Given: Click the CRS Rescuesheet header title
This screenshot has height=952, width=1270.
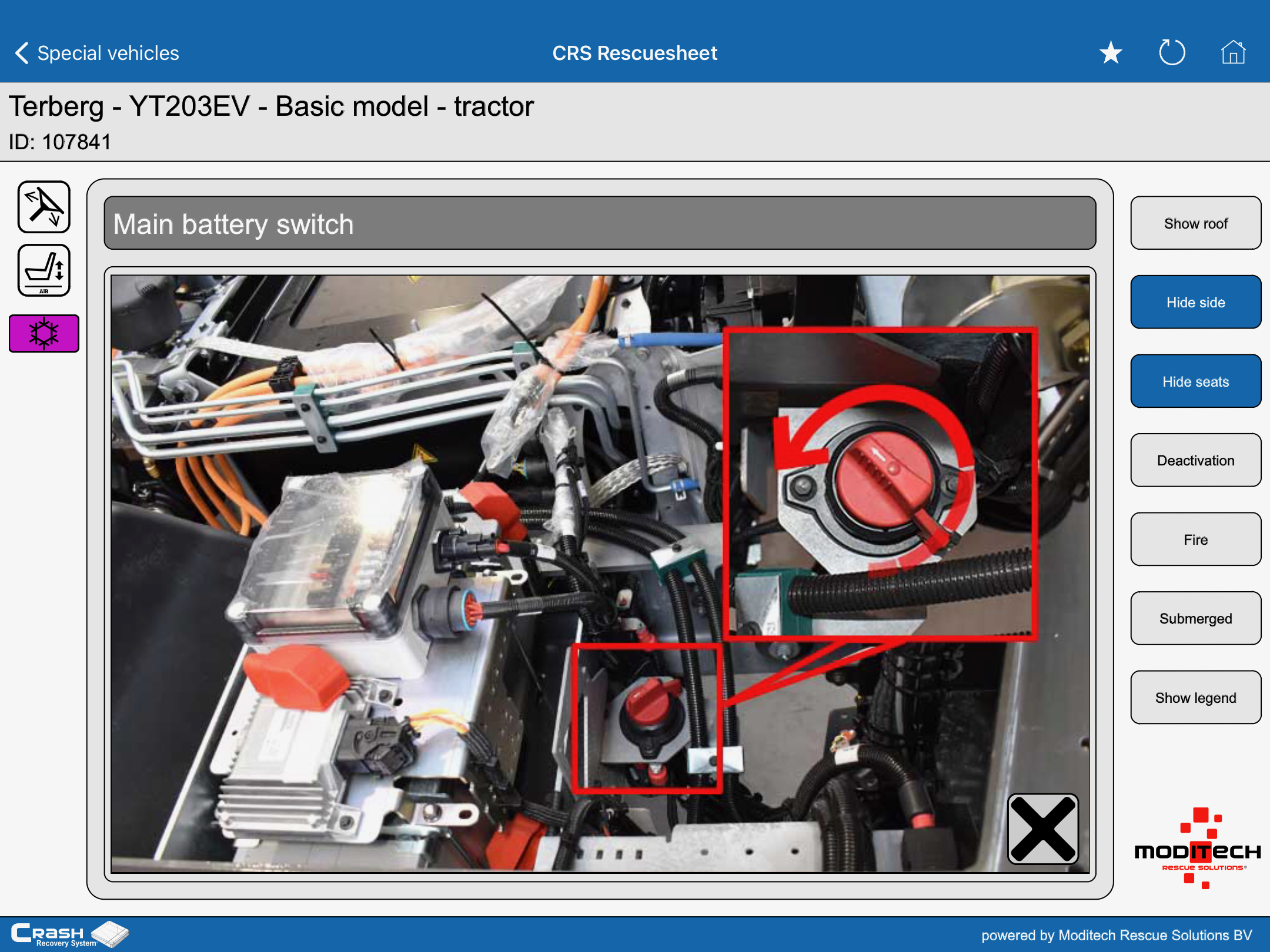Looking at the screenshot, I should coord(634,53).
